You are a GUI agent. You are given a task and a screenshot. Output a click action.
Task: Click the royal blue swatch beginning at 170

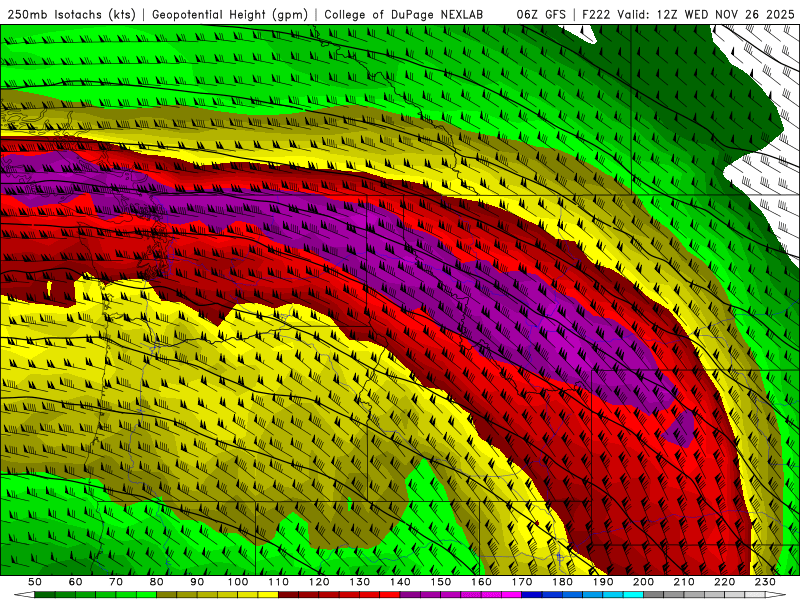point(532,595)
